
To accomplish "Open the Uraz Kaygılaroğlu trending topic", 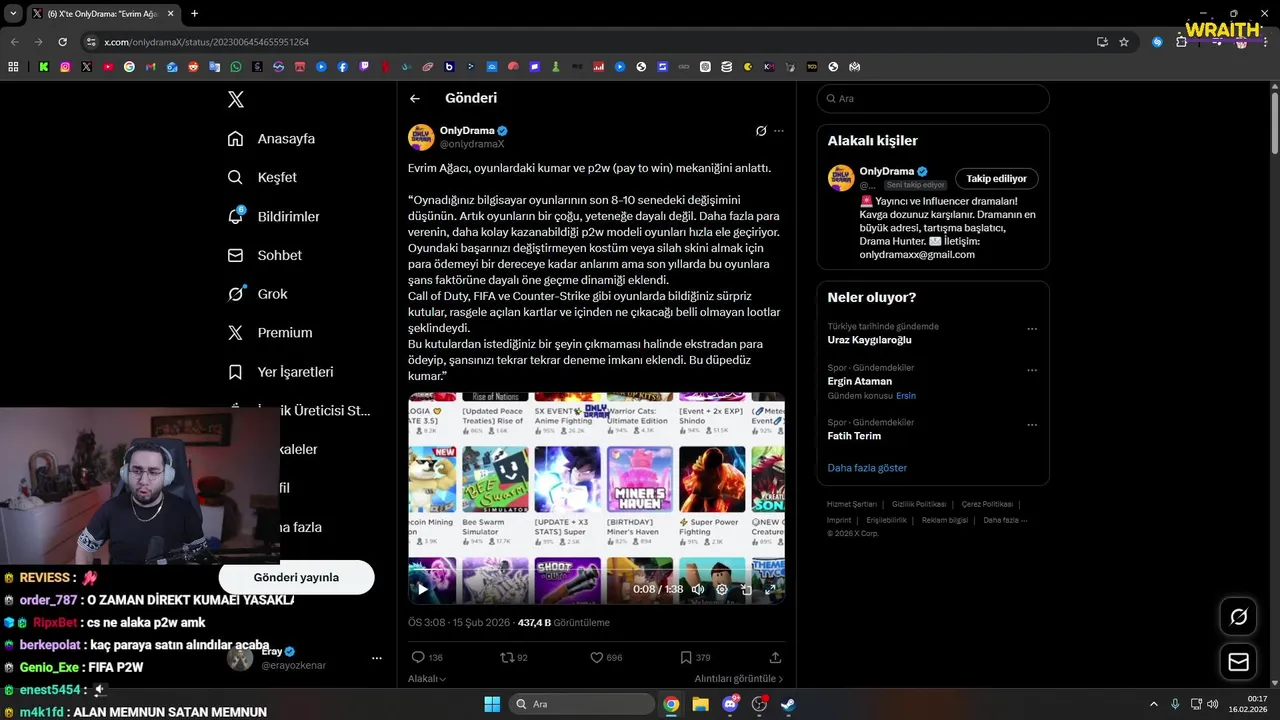I will click(869, 340).
